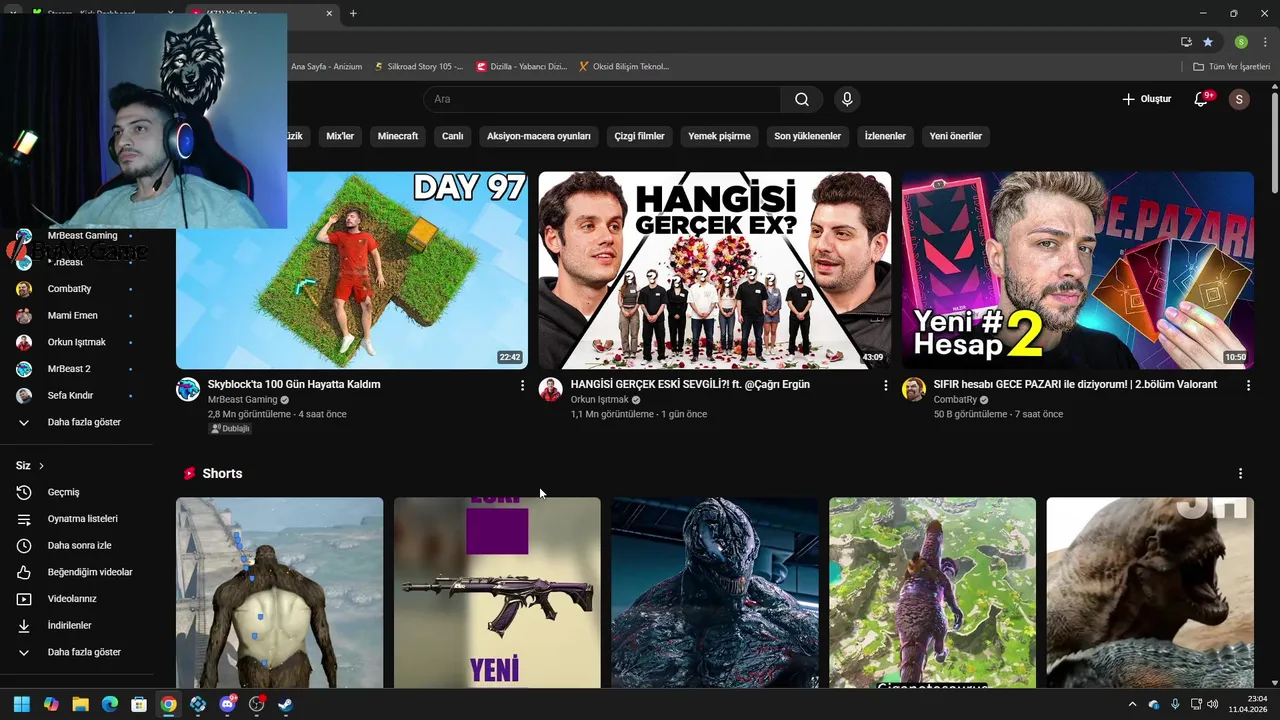Image resolution: width=1280 pixels, height=720 pixels.
Task: Open Steam from the taskbar
Action: click(285, 704)
